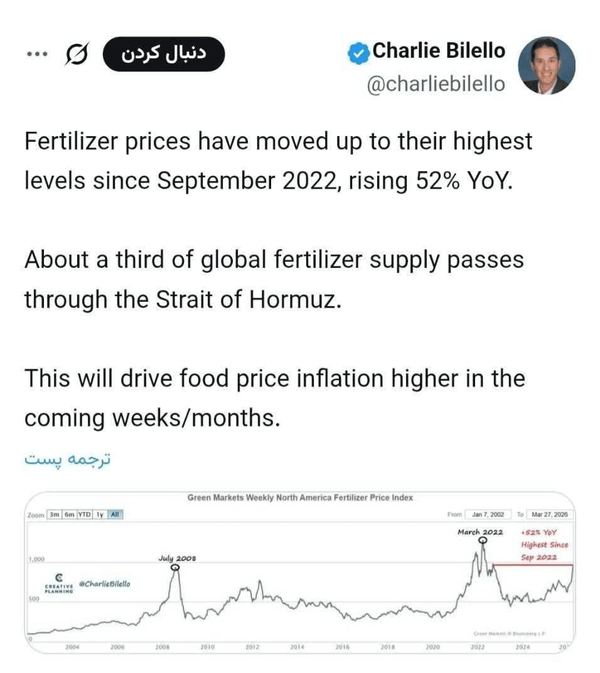Open the three-dot more options menu
Viewport: 600px width, 673px height.
(36, 54)
